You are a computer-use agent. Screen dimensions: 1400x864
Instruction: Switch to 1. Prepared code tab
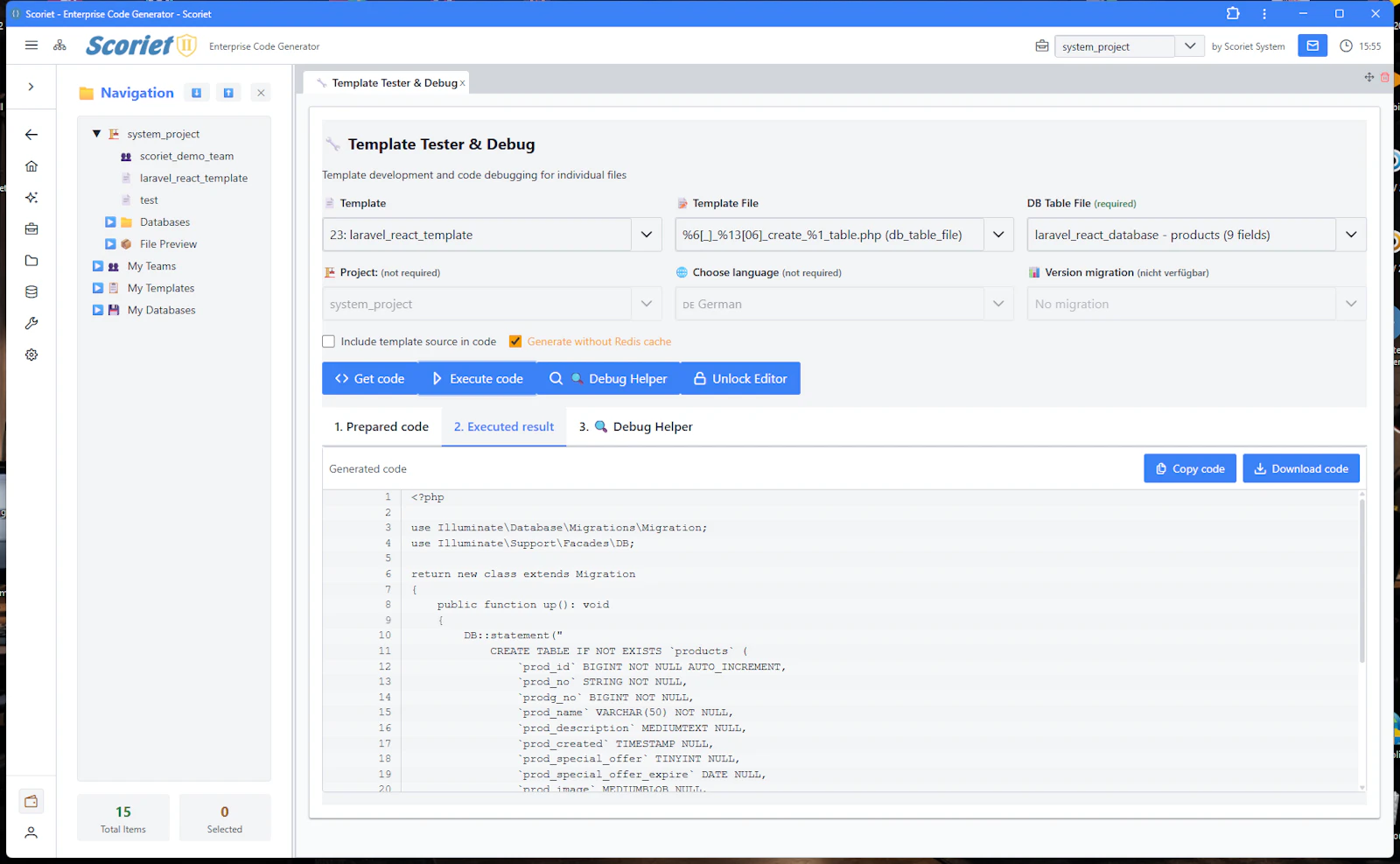381,427
